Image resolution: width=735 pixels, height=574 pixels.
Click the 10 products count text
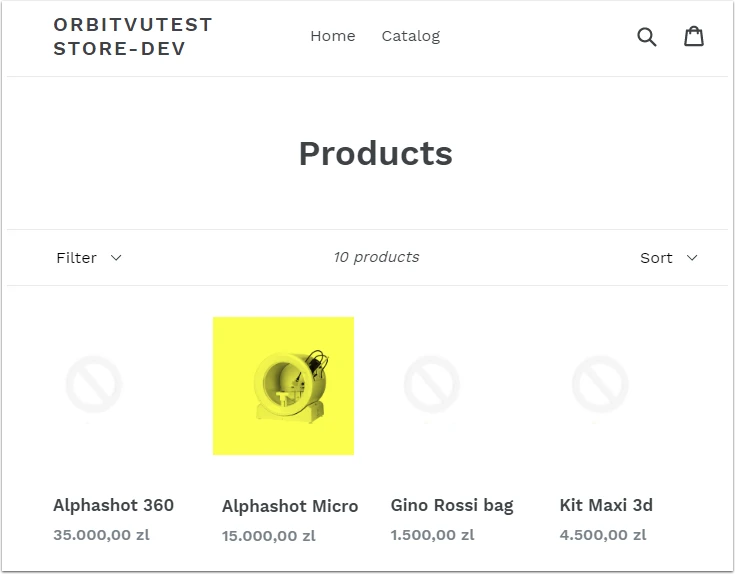tap(376, 257)
